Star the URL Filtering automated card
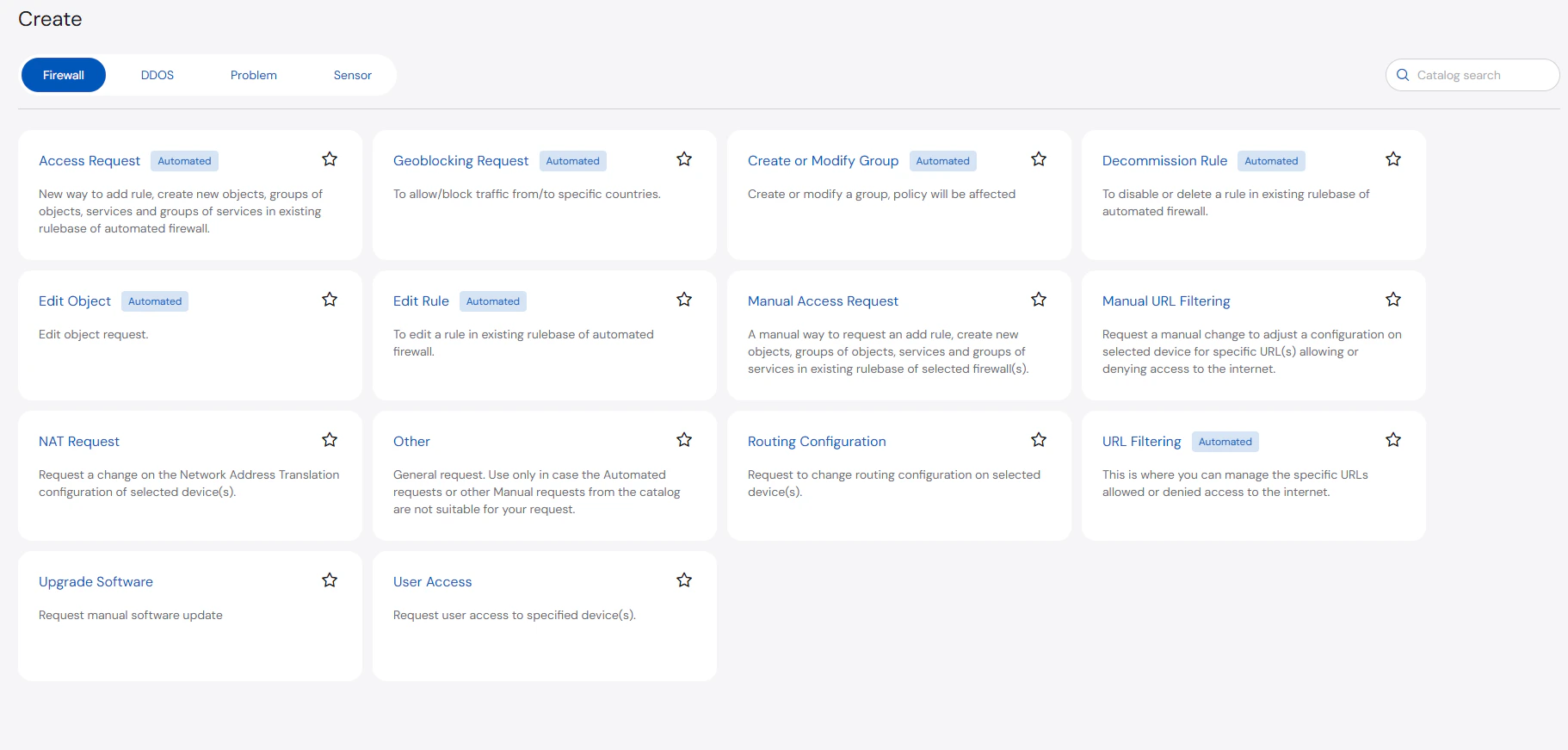 (1393, 440)
